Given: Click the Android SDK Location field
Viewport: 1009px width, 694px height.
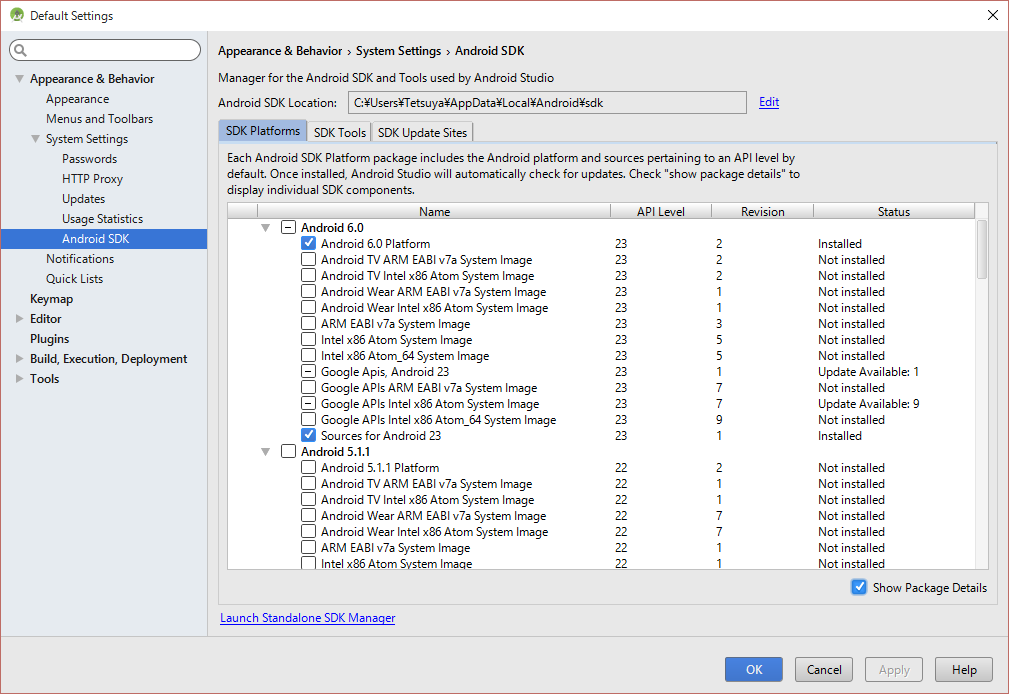Looking at the screenshot, I should (547, 102).
